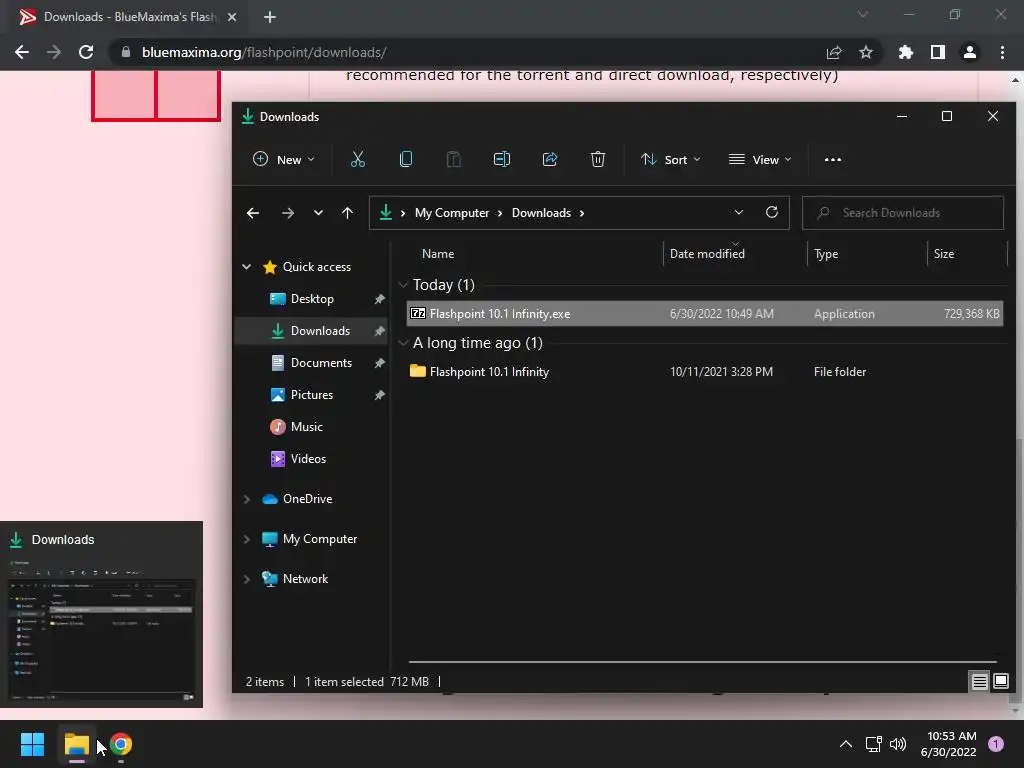Expand the Network tree node
1024x768 pixels.
(246, 579)
